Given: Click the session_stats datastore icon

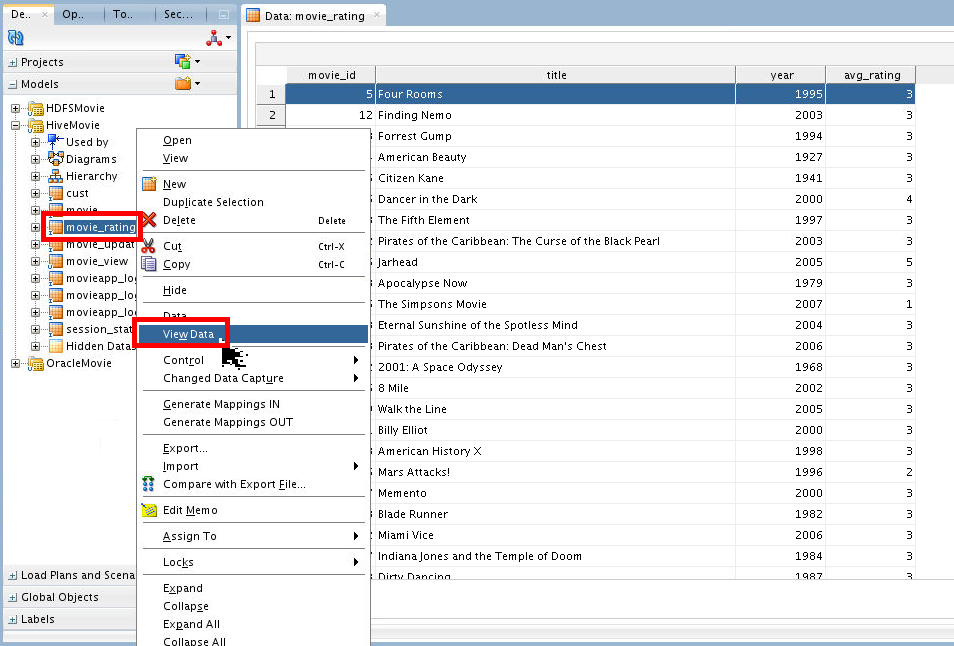Looking at the screenshot, I should [x=56, y=329].
